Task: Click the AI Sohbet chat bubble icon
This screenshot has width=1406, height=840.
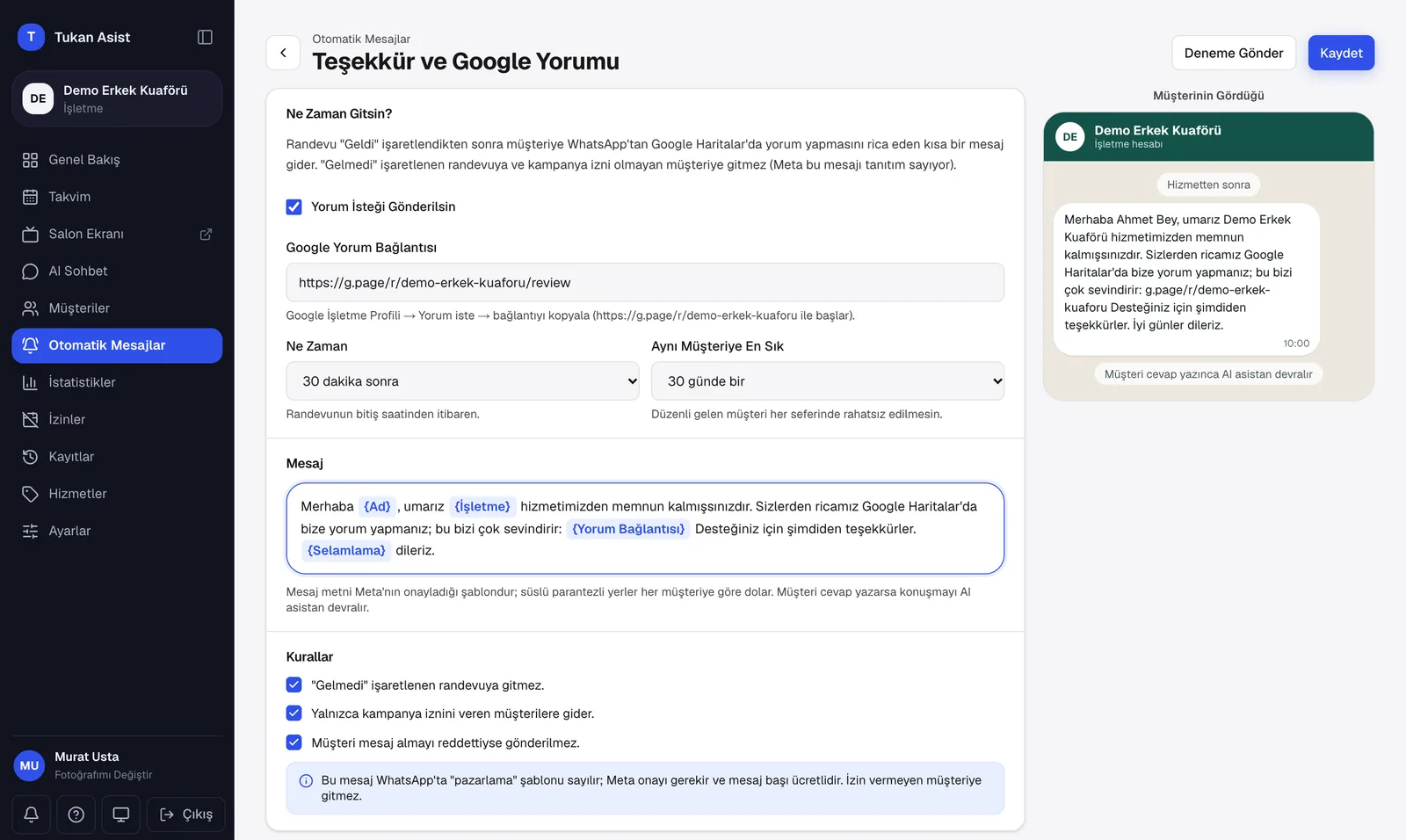Action: point(30,272)
